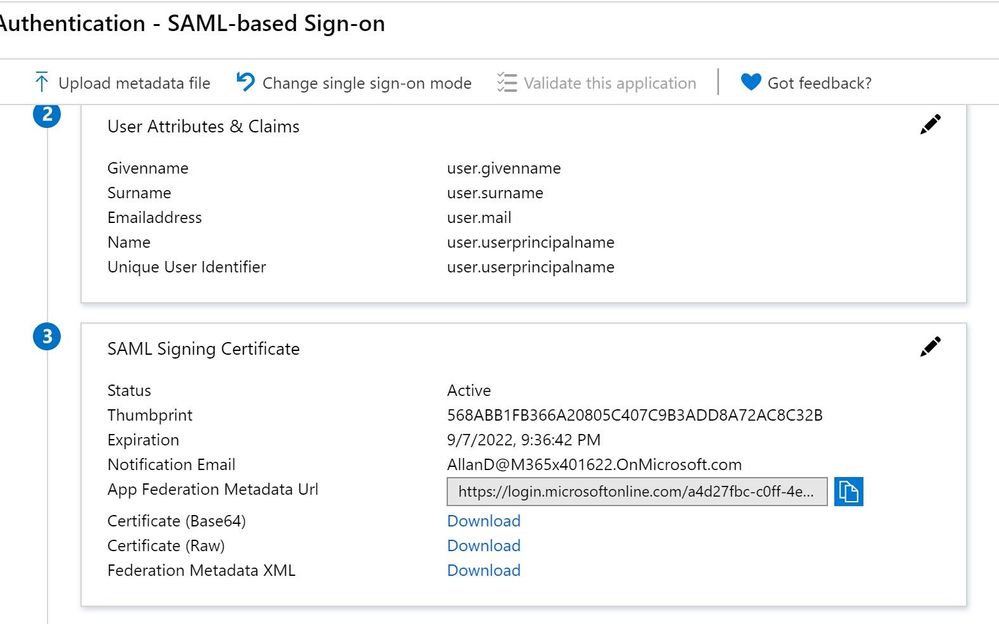The height and width of the screenshot is (624, 999).
Task: Click the Notification Email address value
Action: pos(594,464)
